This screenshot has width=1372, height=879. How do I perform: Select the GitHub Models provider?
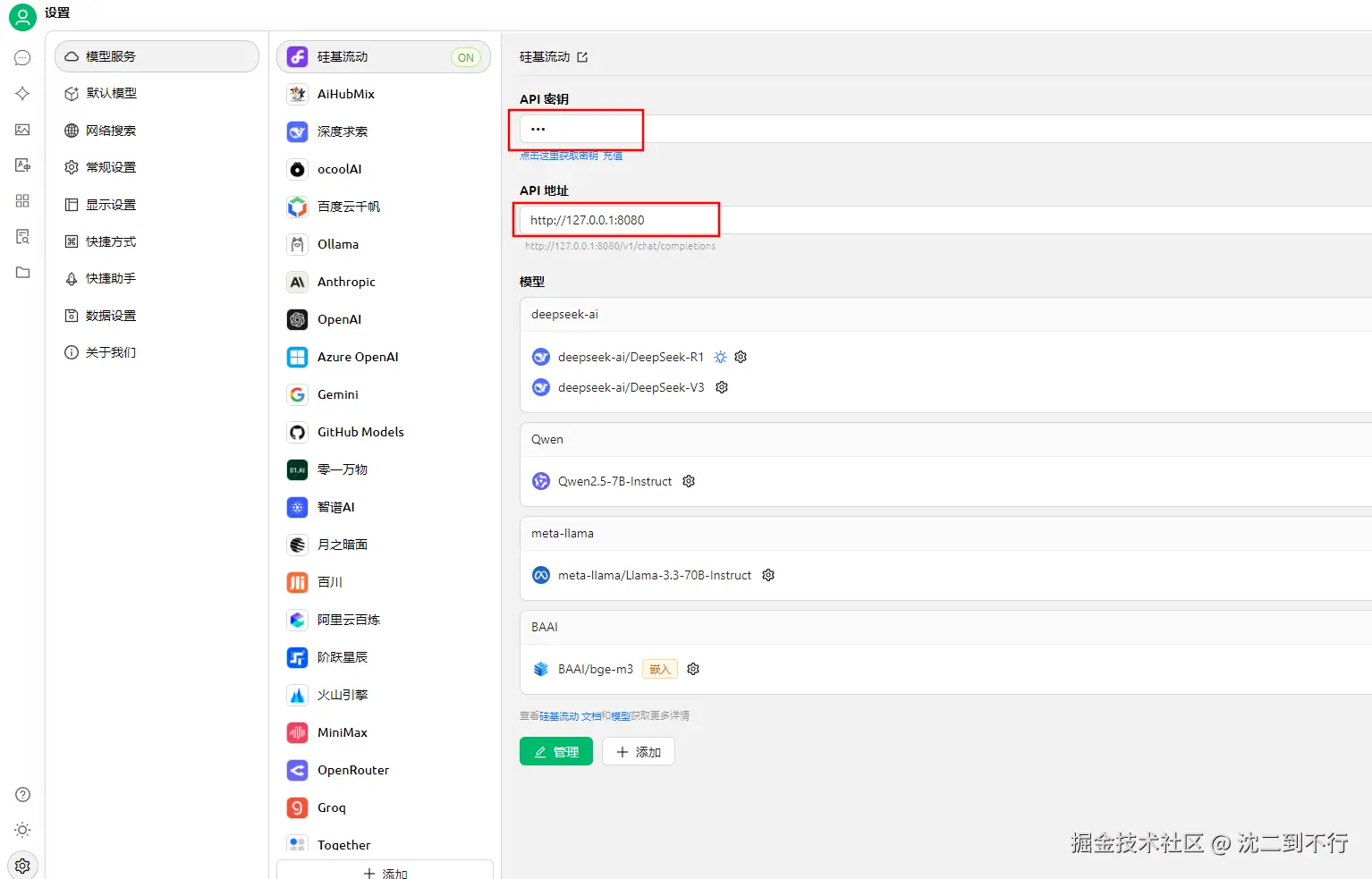coord(384,432)
